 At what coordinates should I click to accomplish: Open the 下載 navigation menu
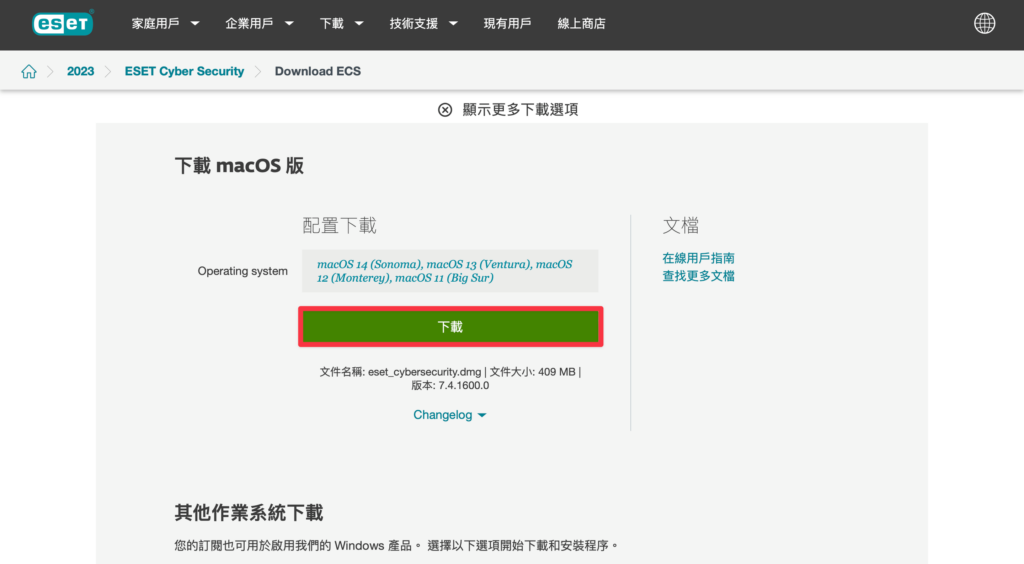(332, 24)
